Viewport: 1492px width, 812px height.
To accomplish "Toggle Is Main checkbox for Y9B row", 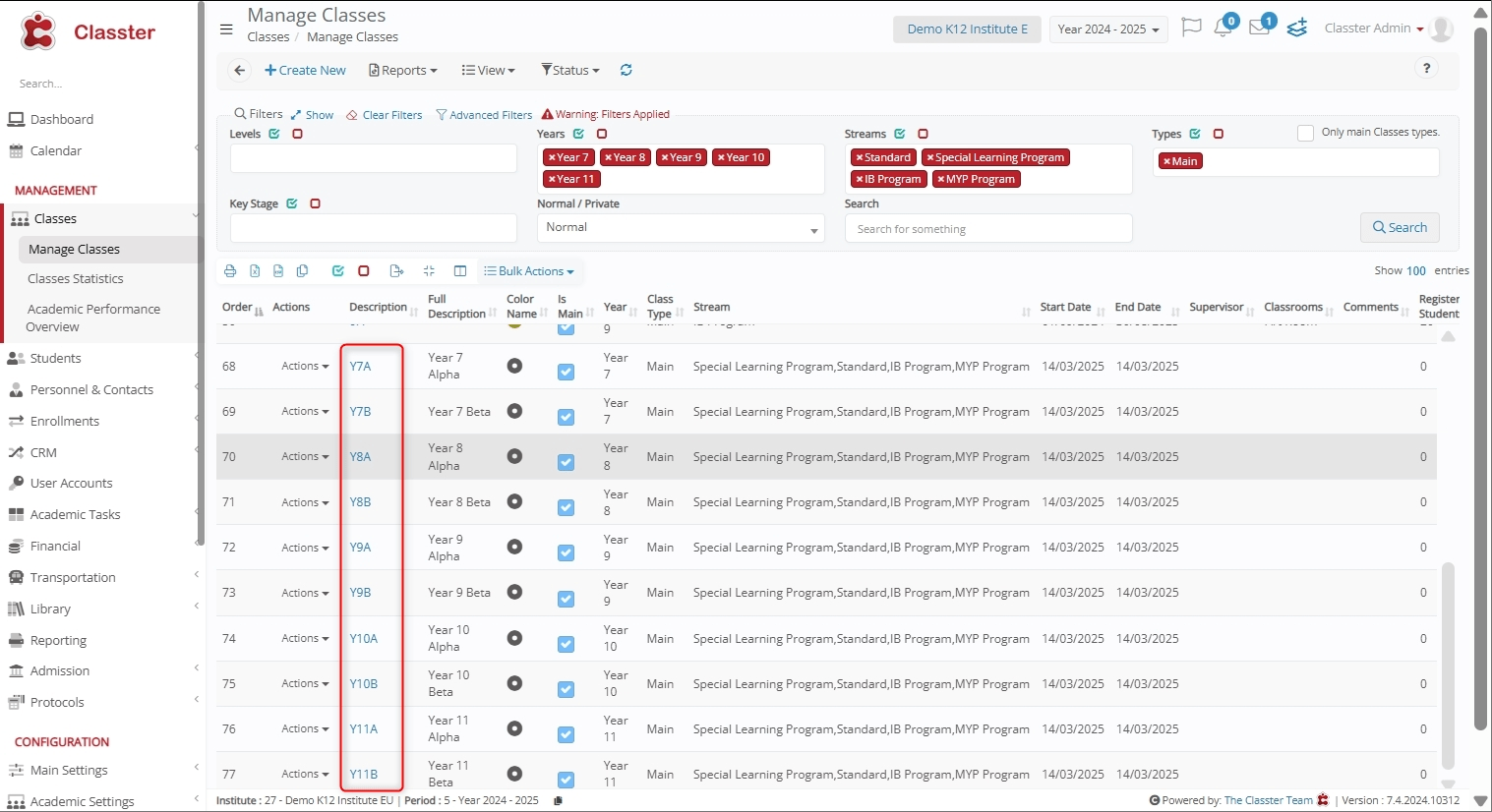I will [566, 599].
